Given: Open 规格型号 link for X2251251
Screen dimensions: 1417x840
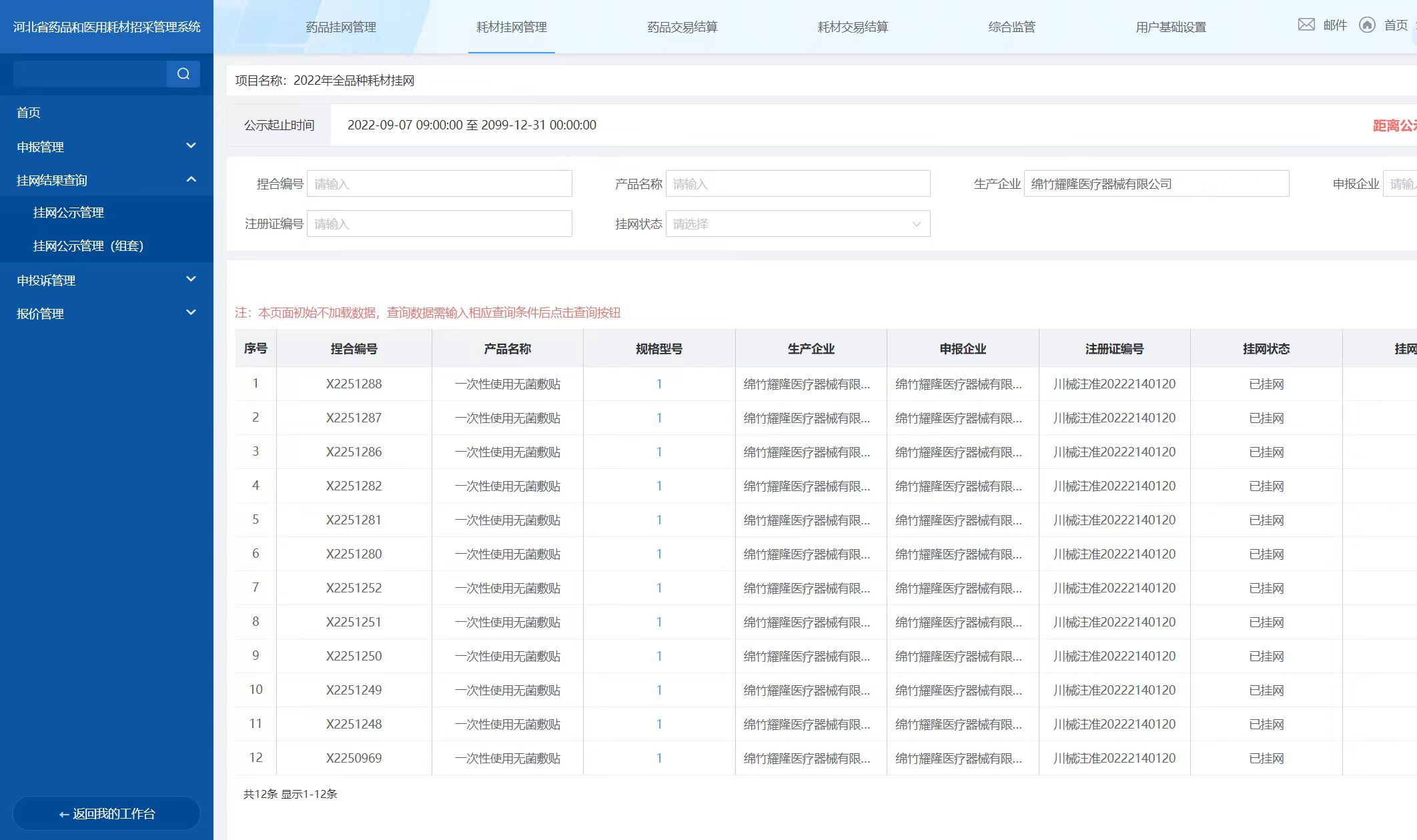Looking at the screenshot, I should pos(659,622).
